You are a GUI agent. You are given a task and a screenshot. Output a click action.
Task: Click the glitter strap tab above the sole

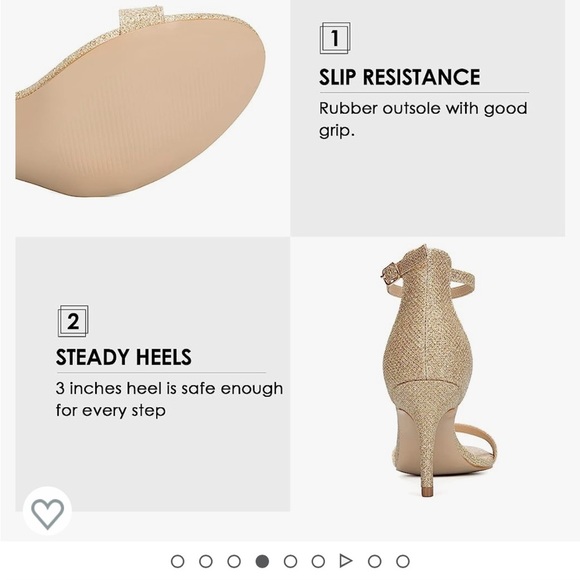coord(141,17)
